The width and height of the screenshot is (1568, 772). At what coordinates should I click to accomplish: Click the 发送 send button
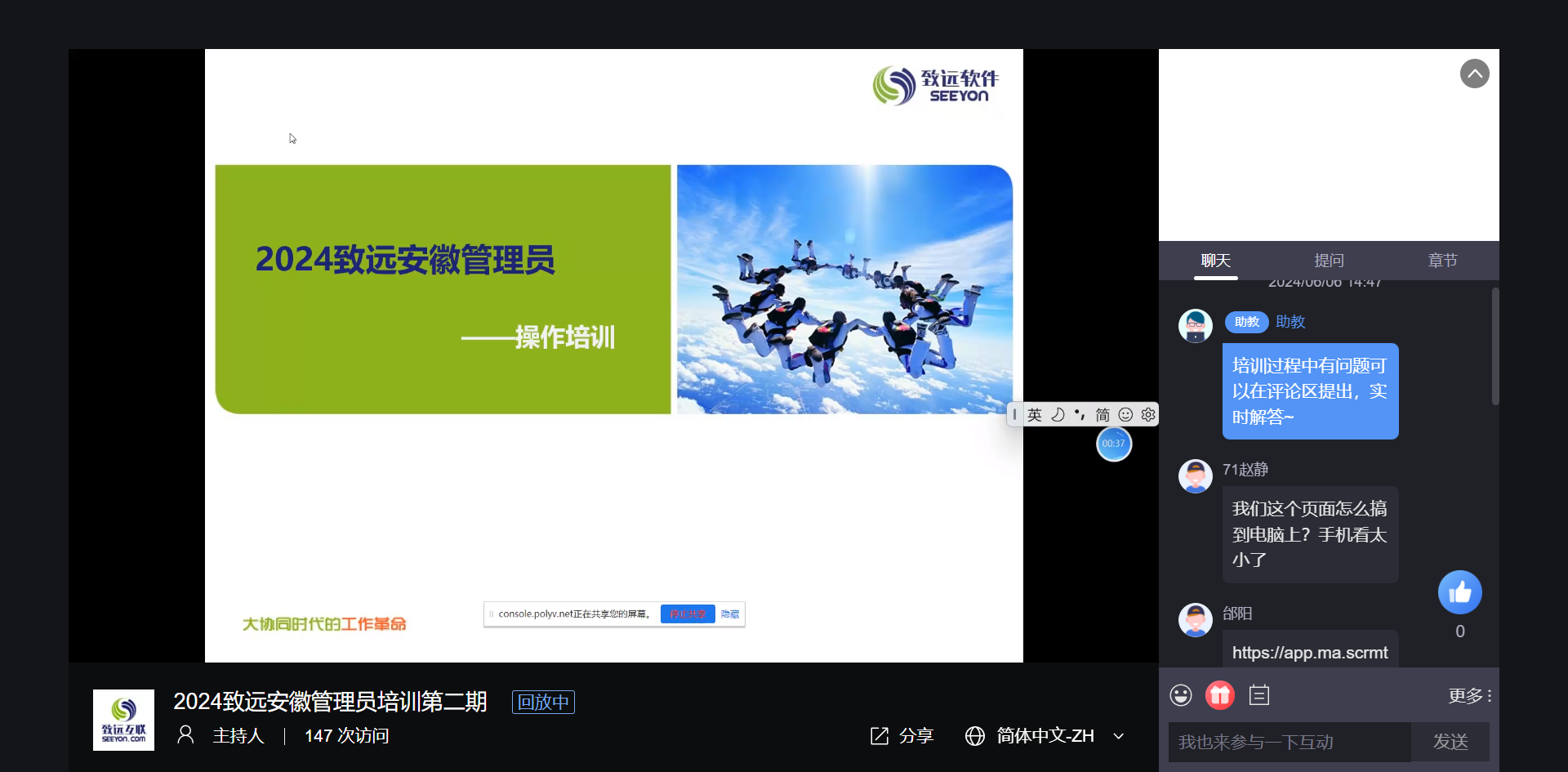tap(1450, 742)
